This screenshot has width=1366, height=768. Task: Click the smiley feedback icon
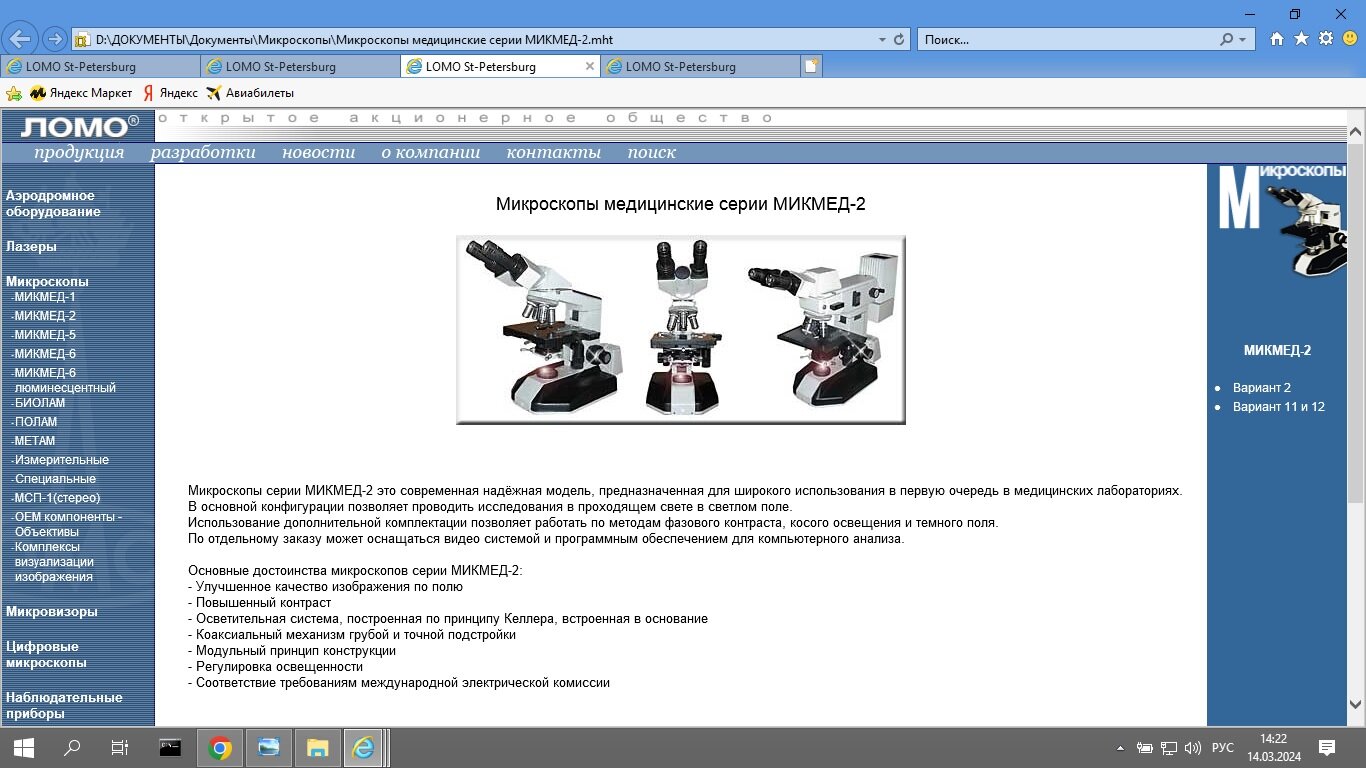pos(1350,39)
